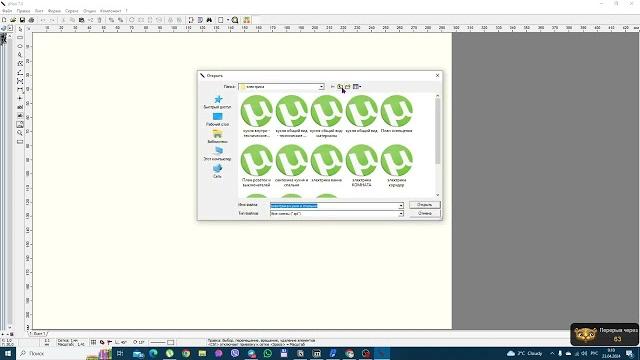Viewport: 640px width, 360px height.
Task: Go up one folder level in Open dialog
Action: click(x=340, y=87)
